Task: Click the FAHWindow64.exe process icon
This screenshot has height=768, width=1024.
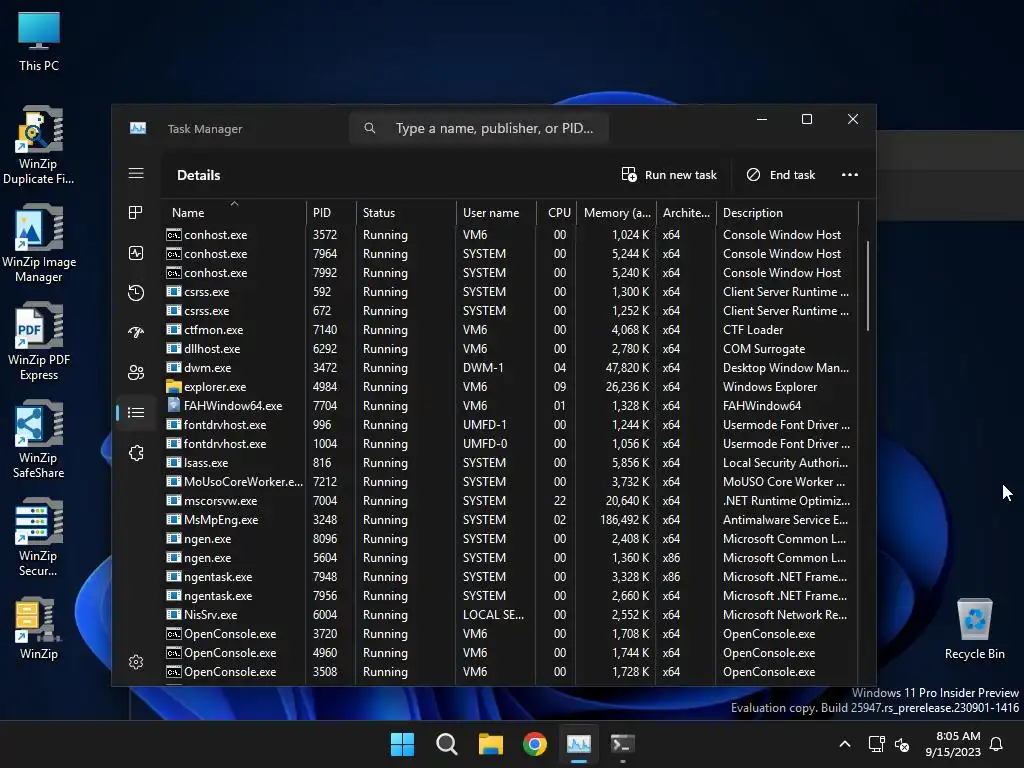Action: pyautogui.click(x=173, y=406)
